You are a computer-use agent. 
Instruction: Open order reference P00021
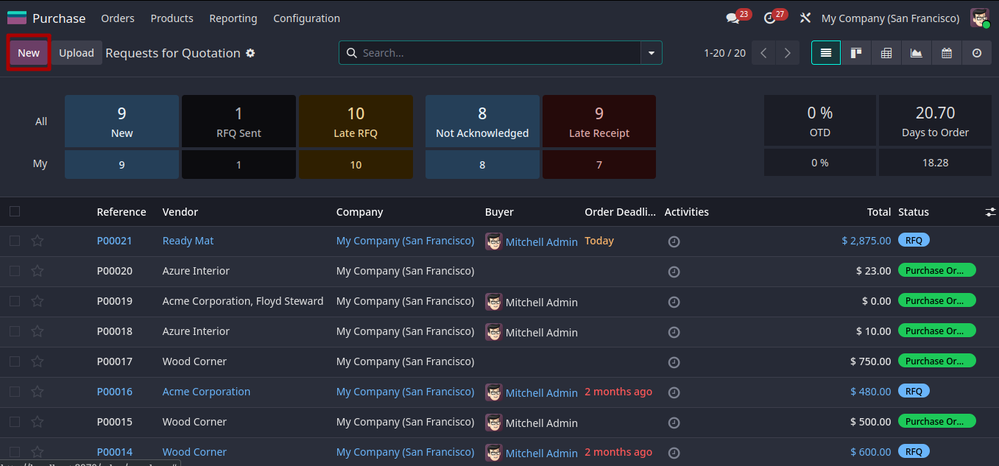pyautogui.click(x=115, y=241)
